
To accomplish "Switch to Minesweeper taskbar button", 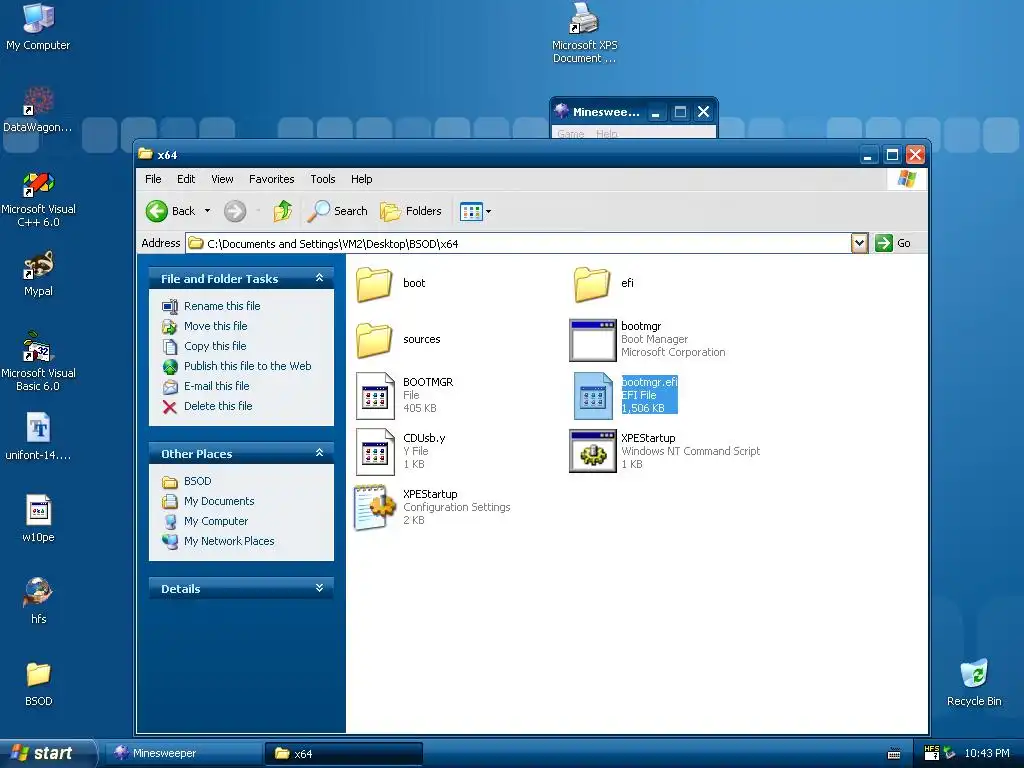I will coord(184,753).
